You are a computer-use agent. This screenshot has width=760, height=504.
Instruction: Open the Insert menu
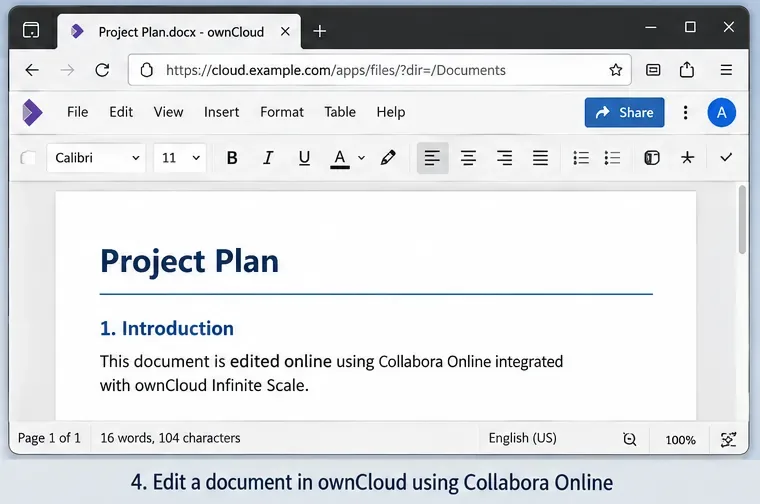(222, 112)
